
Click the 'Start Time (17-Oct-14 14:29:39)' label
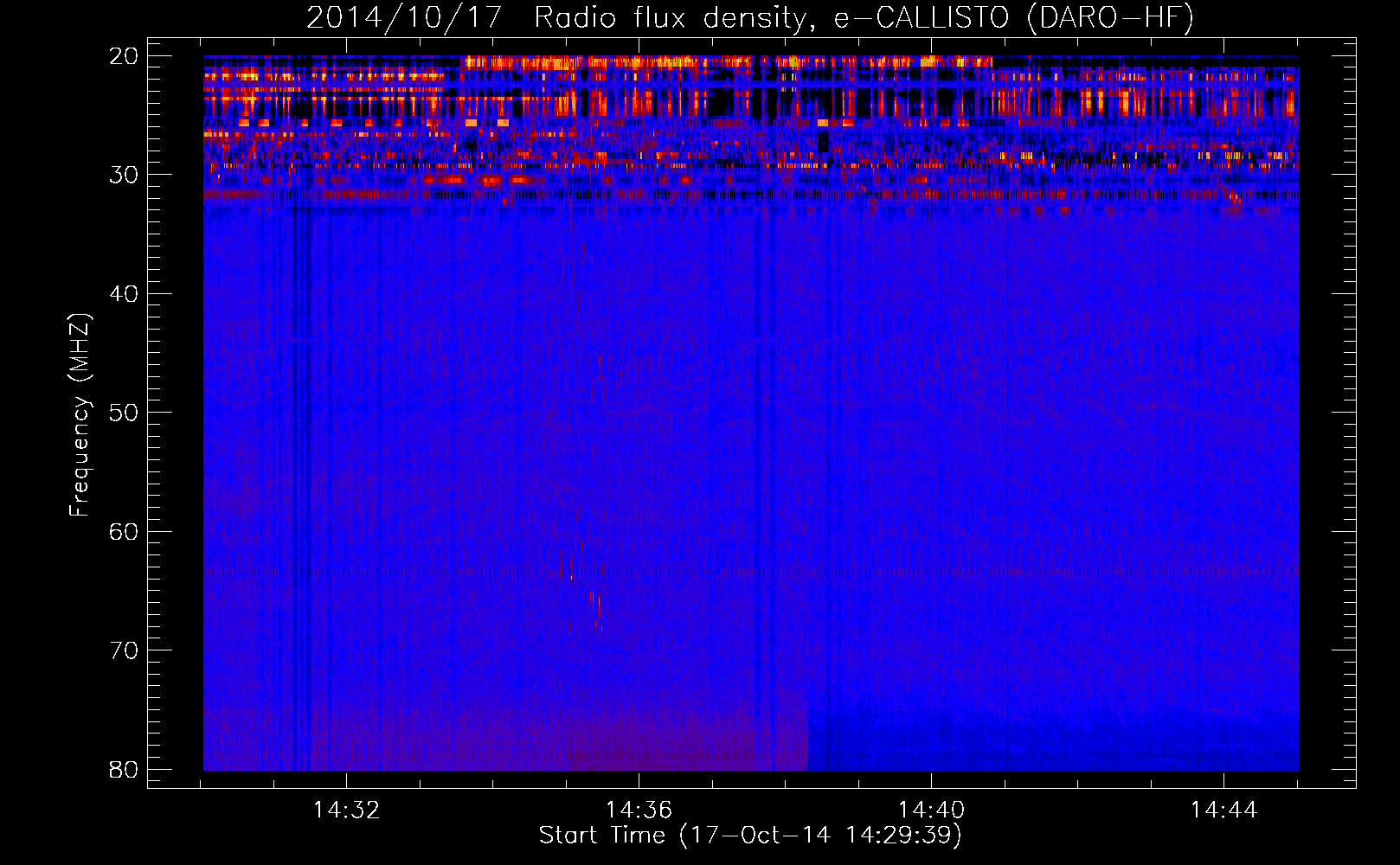[x=750, y=836]
